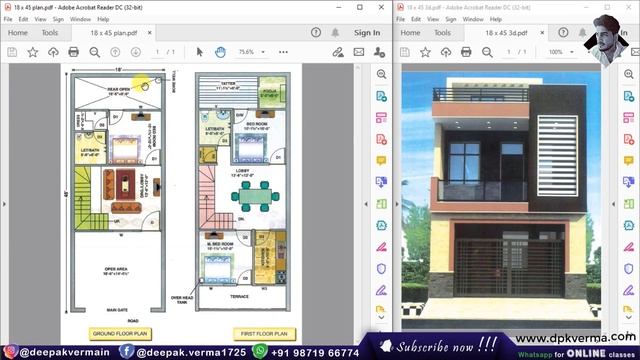Activate the Hand pan tool
640x360 pixels.
[220, 52]
